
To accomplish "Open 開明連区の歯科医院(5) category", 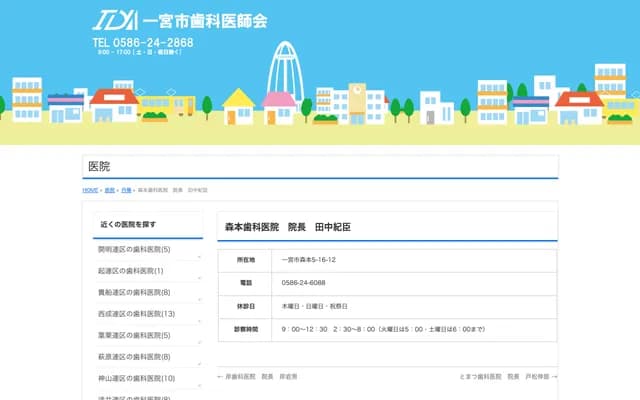I will coord(134,249).
